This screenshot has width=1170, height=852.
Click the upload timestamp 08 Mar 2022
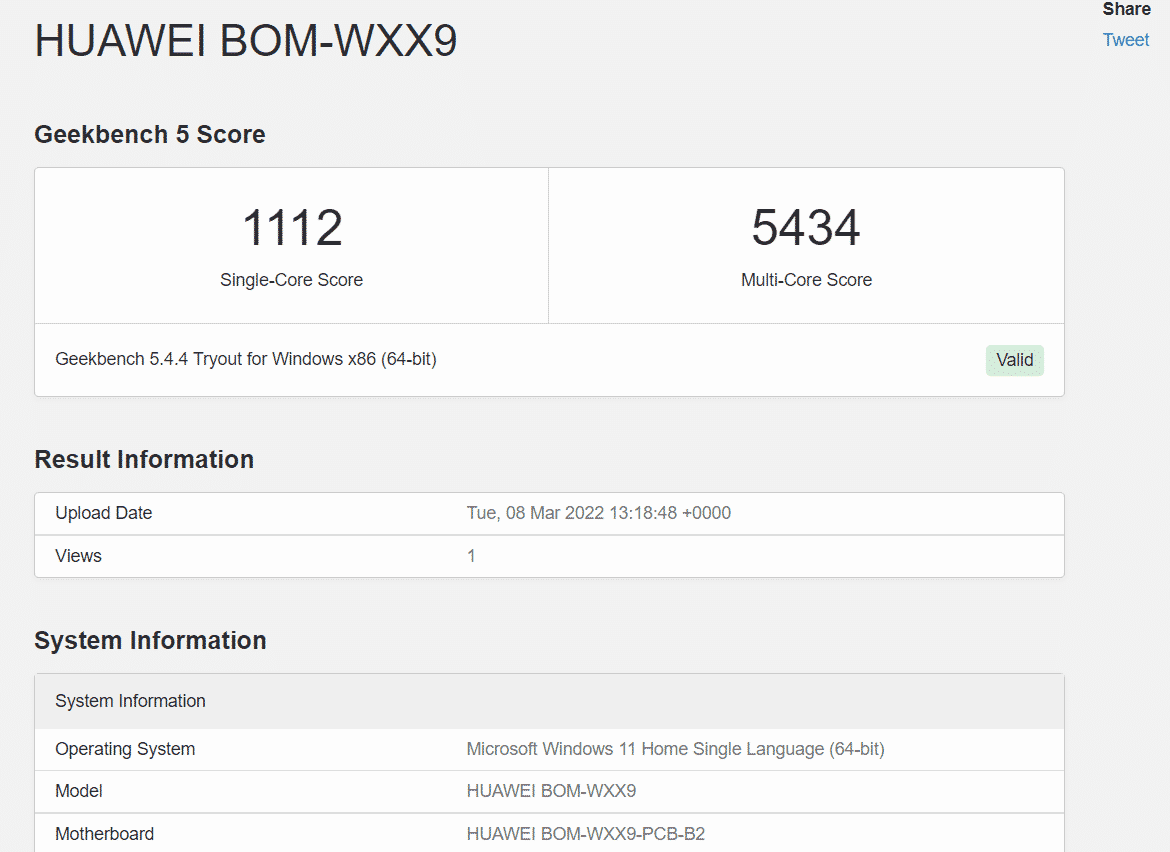(x=598, y=513)
